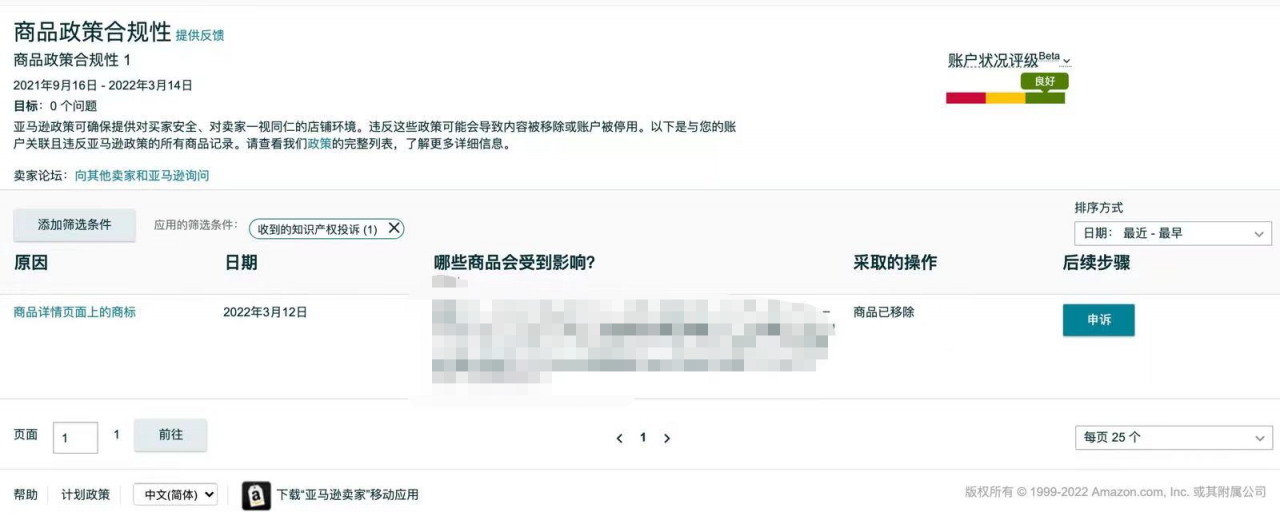Remove the 收到的知识产权投诉 filter with X icon
This screenshot has width=1280, height=516.
coord(394,228)
